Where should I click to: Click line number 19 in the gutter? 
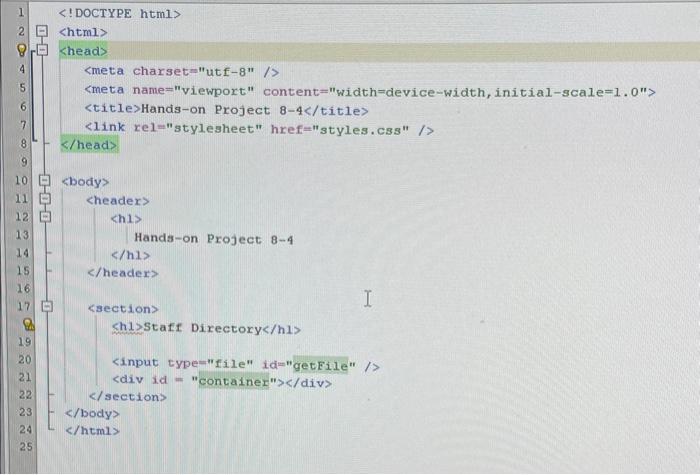pos(24,342)
